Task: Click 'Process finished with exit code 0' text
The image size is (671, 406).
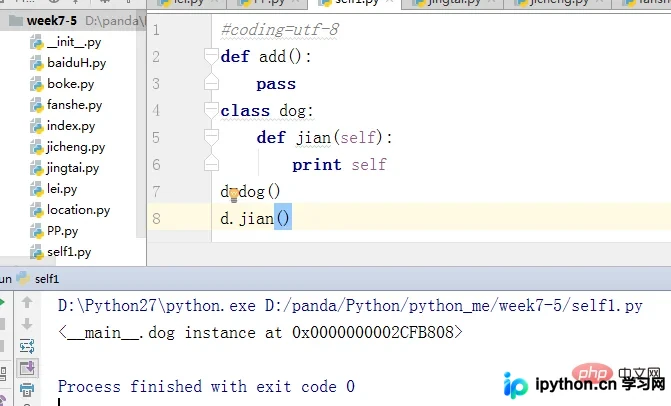Action: pos(206,386)
